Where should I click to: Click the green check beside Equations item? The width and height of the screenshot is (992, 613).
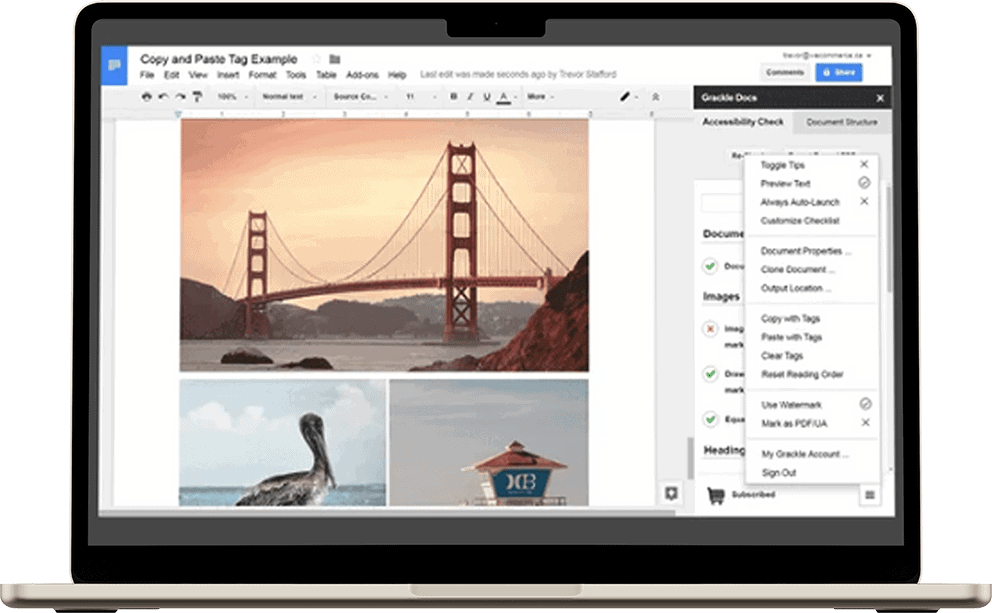710,419
